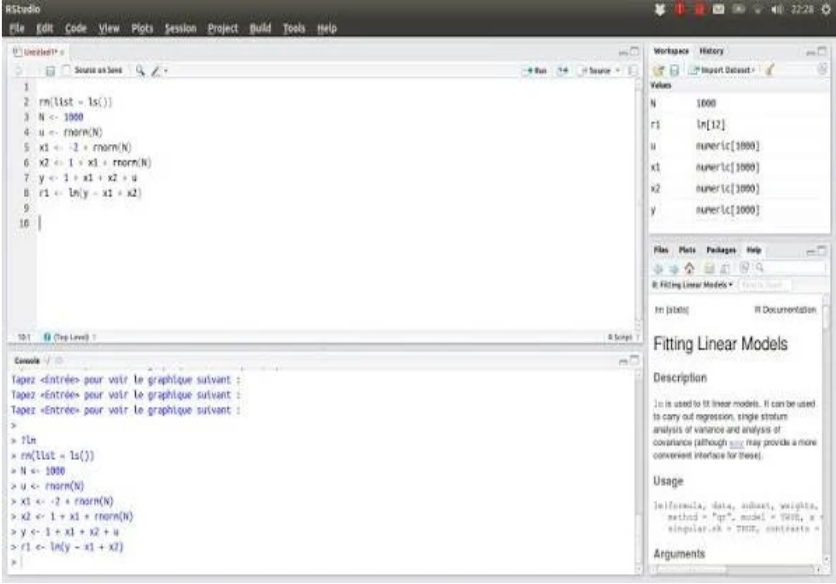Image resolution: width=836 pixels, height=584 pixels.
Task: Click the linked function name in Description
Action: coord(736,443)
